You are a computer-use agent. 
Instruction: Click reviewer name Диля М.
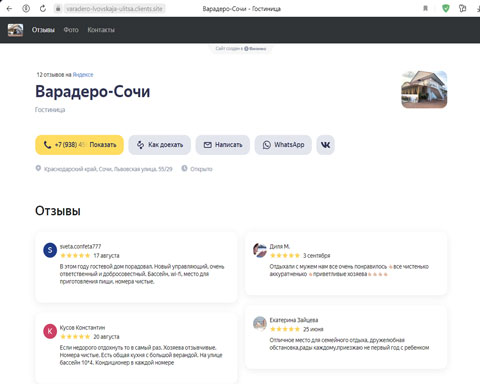(279, 246)
